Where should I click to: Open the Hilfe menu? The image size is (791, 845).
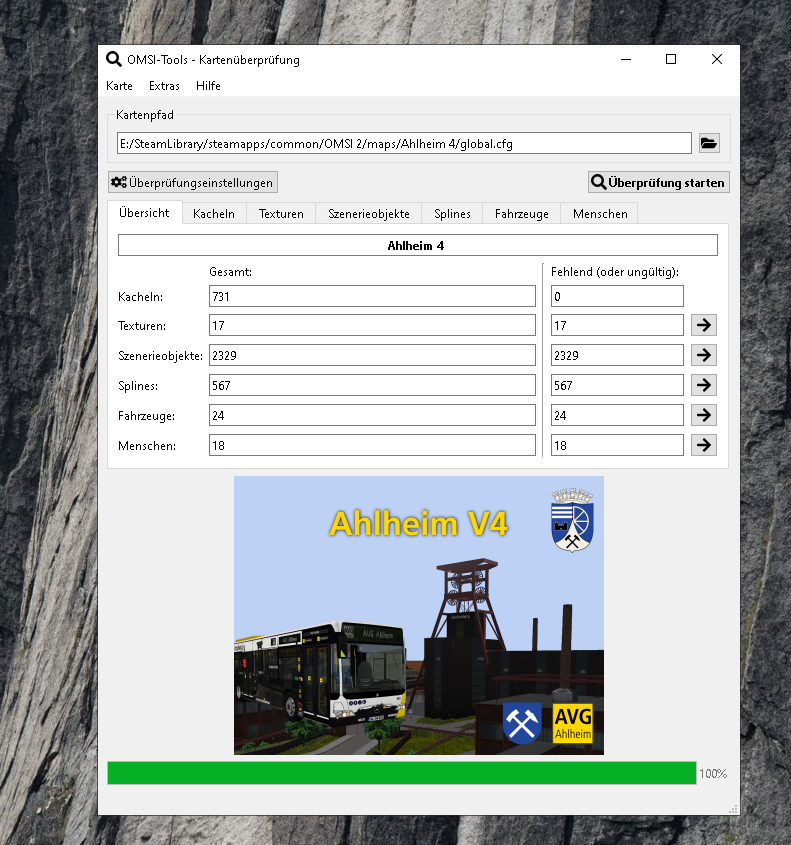[x=208, y=86]
